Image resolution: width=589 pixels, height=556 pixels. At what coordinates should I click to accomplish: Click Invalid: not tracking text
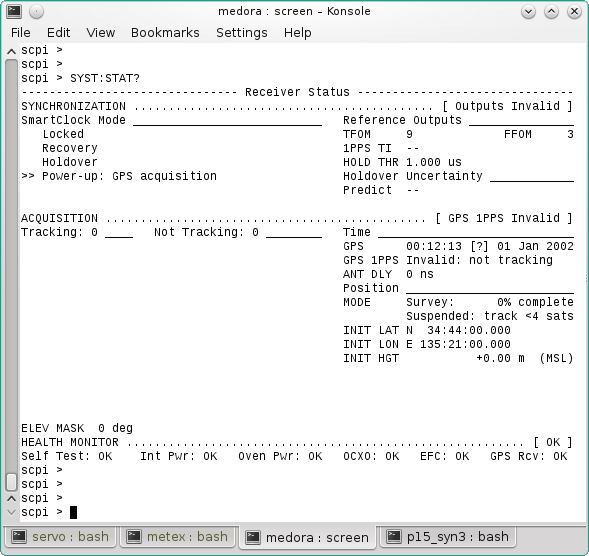tap(479, 260)
